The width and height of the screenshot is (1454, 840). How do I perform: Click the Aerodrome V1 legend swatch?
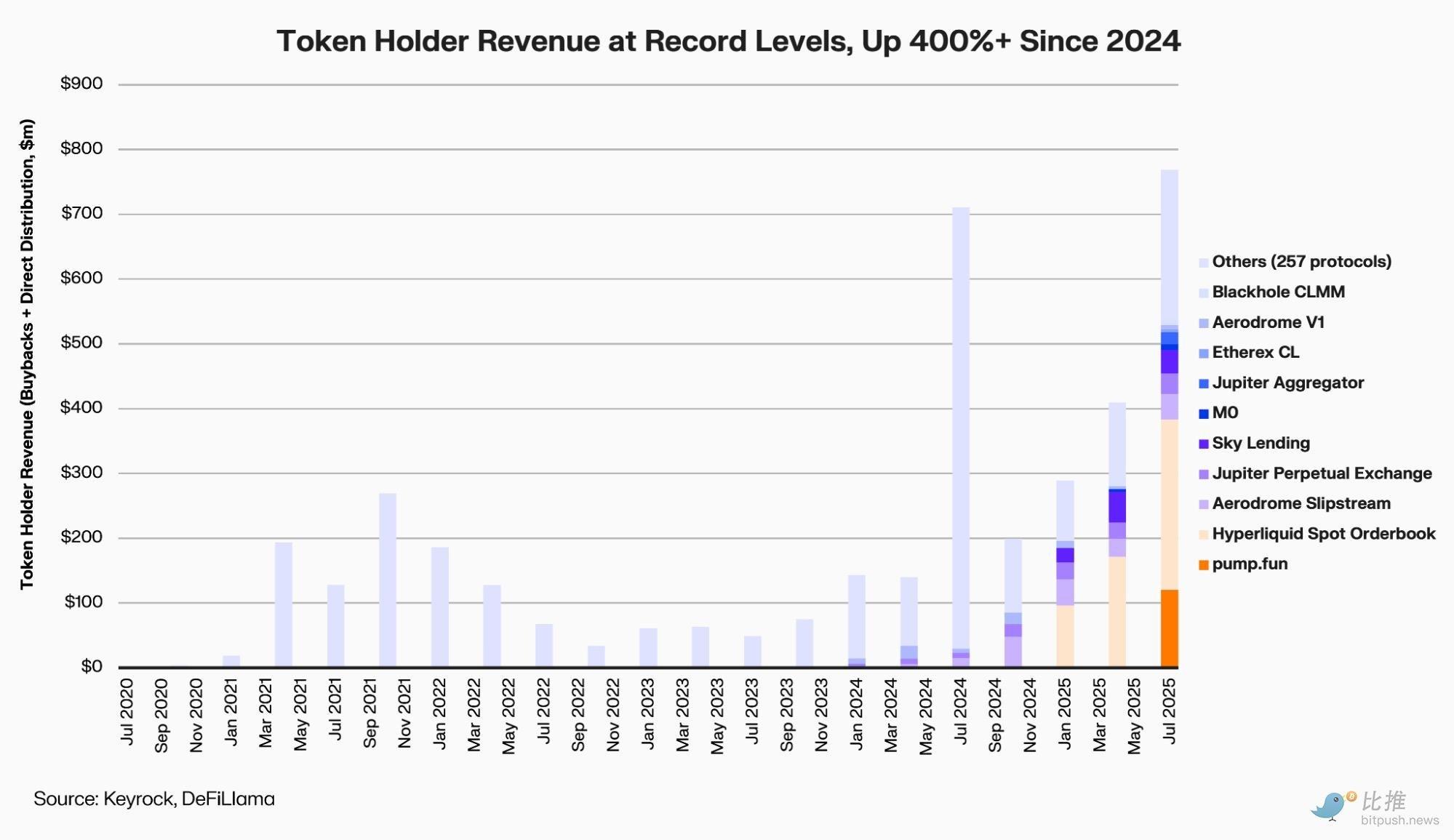(1203, 323)
